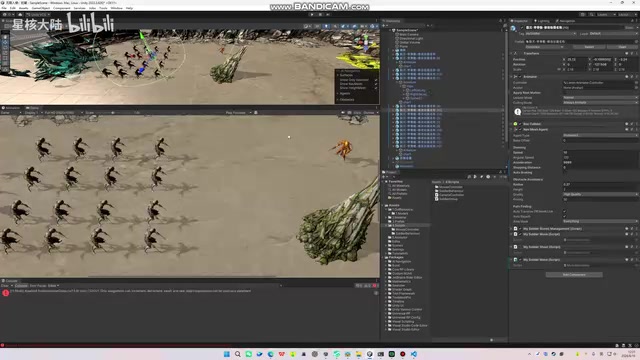Open the Layer dropdown showing Default
Screen dimensions: 640x360
(x=613, y=33)
